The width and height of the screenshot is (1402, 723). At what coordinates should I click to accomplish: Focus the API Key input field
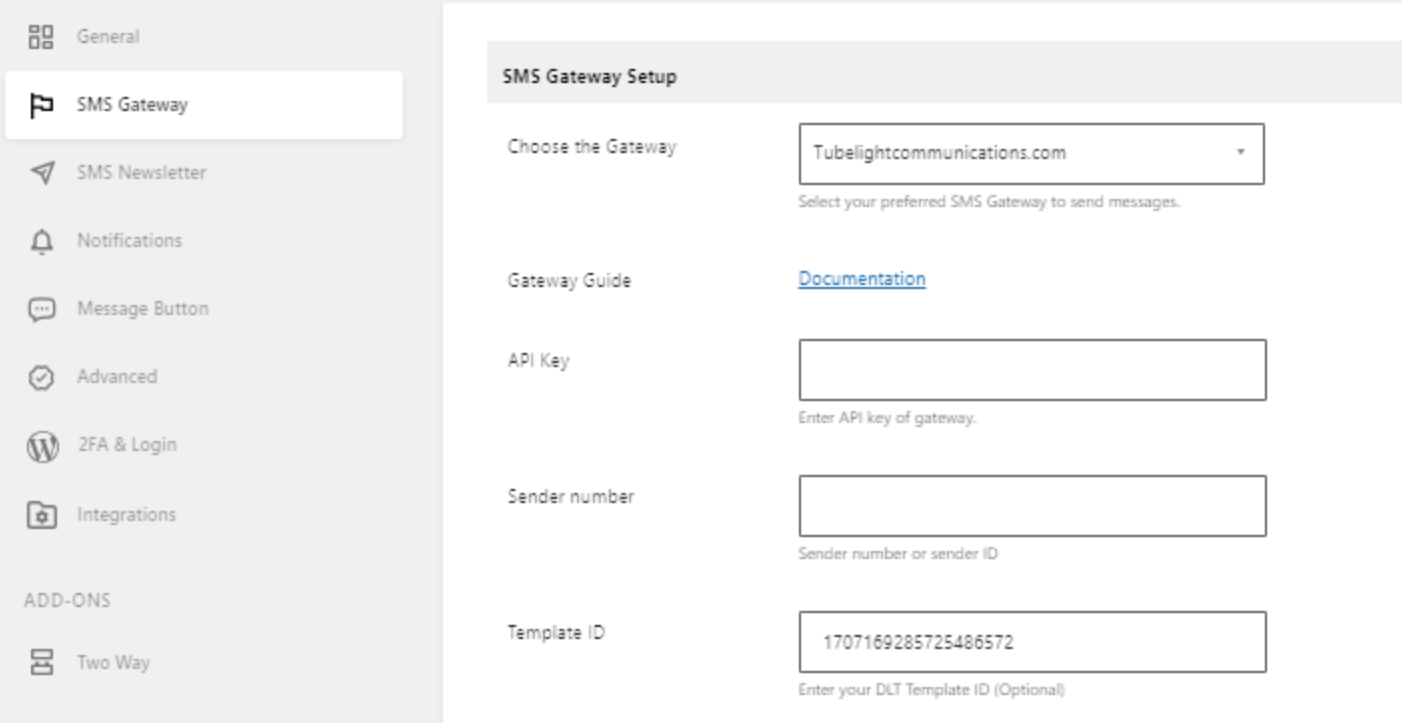(x=1032, y=370)
